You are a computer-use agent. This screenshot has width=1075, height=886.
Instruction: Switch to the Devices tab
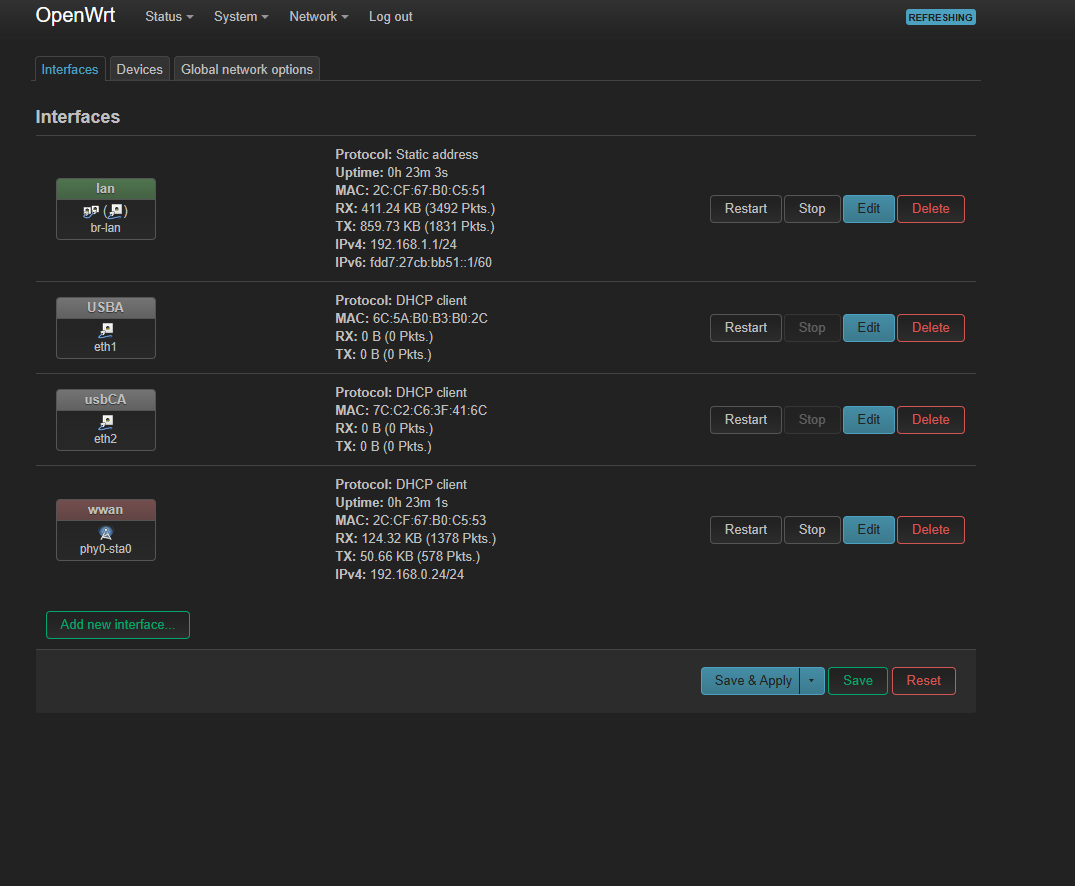pos(139,69)
